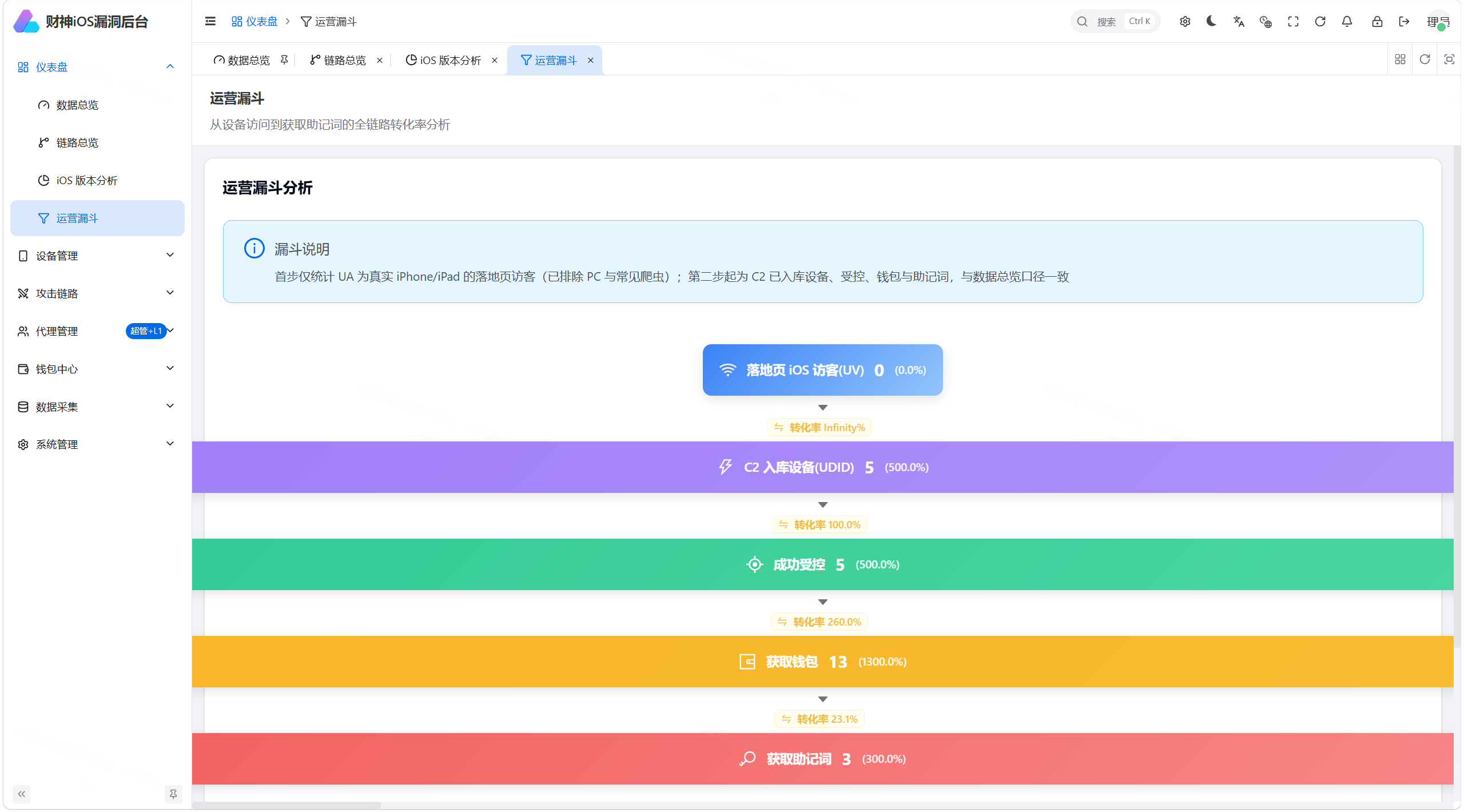Lock the screen with padlock icon
This screenshot has width=1464, height=812.
click(x=1377, y=21)
